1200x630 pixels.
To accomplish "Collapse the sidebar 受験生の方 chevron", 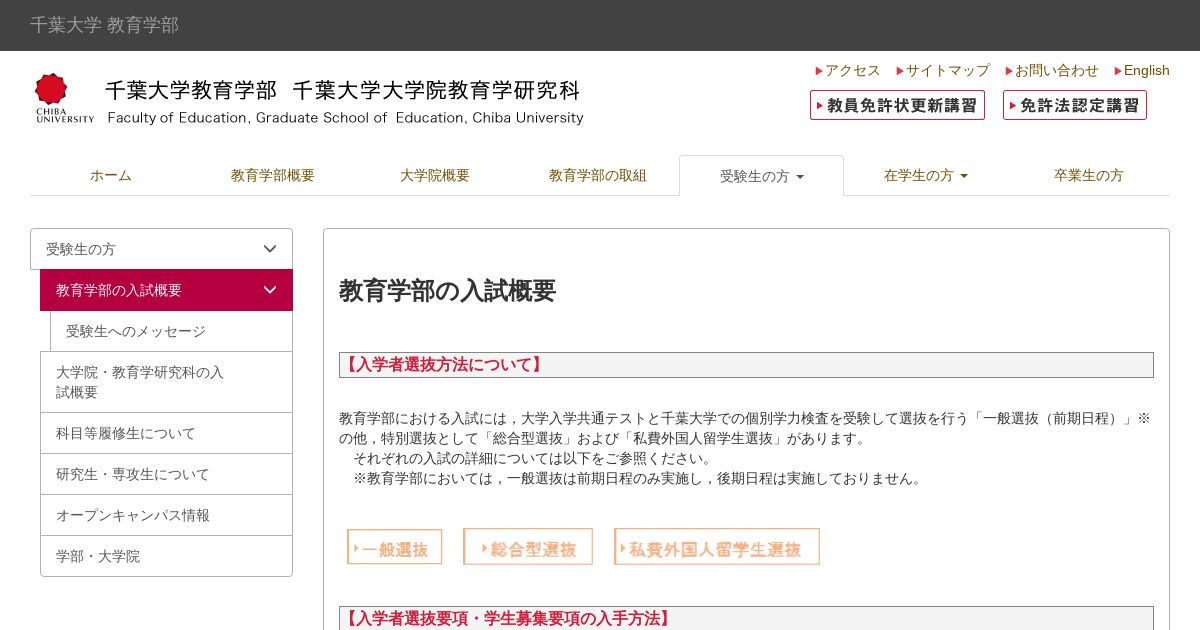I will tap(270, 249).
